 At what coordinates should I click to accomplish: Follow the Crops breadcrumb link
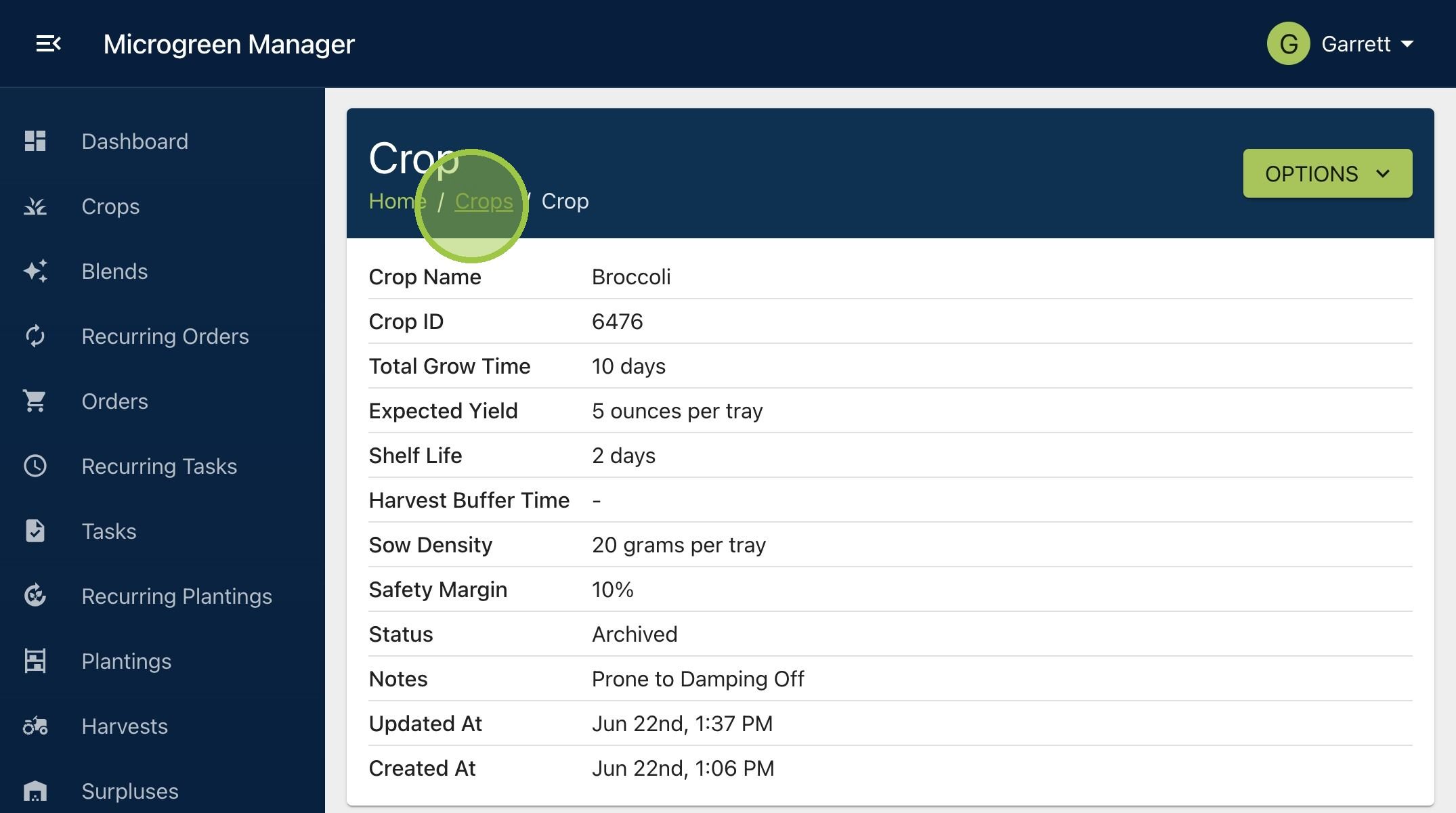(484, 201)
